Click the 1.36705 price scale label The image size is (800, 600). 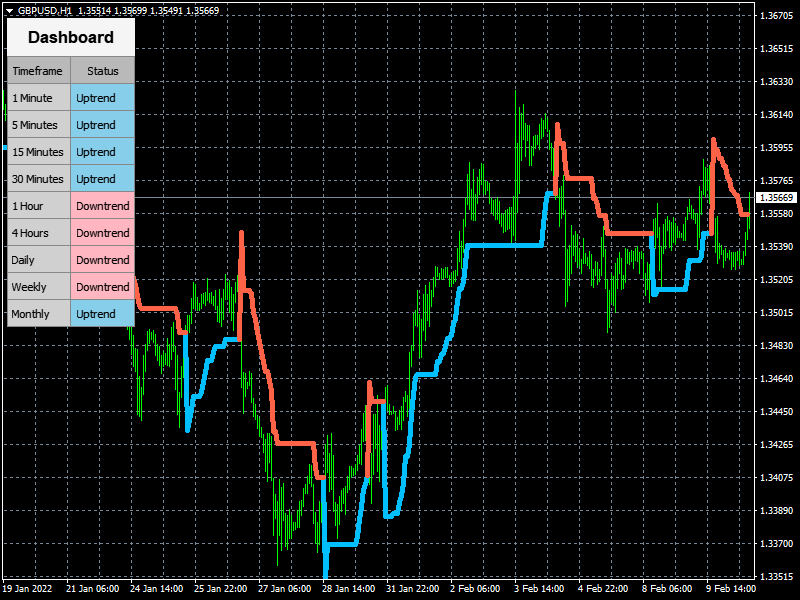click(777, 16)
